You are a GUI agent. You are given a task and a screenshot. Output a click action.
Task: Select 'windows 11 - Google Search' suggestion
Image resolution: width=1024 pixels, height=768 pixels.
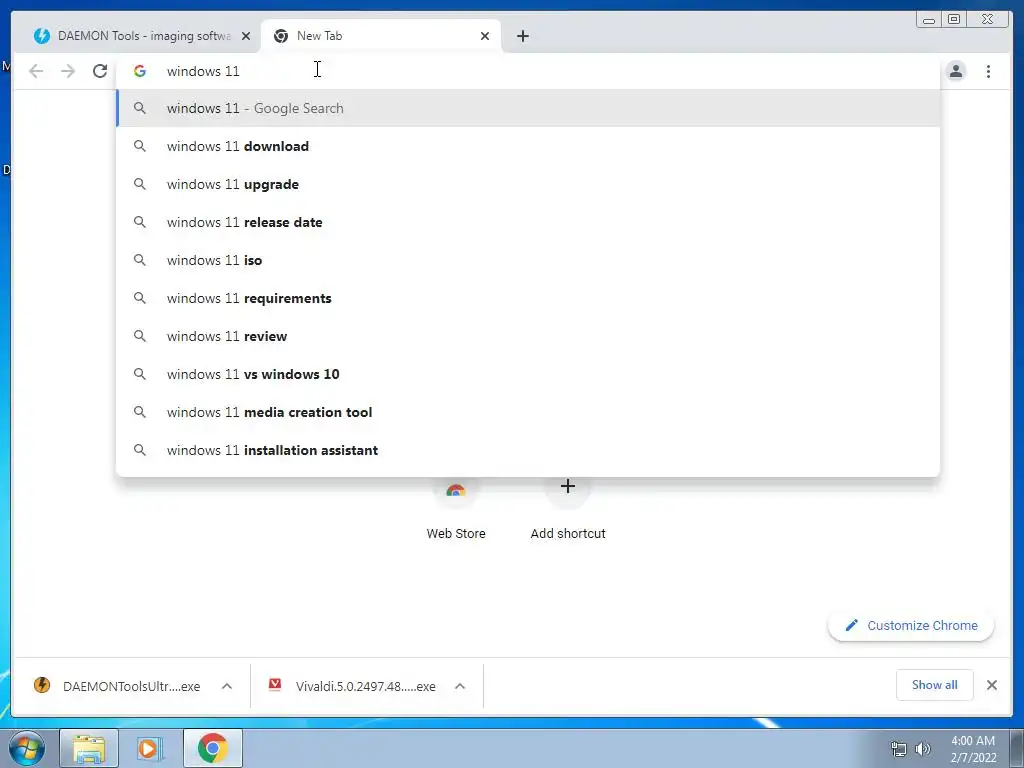point(528,108)
